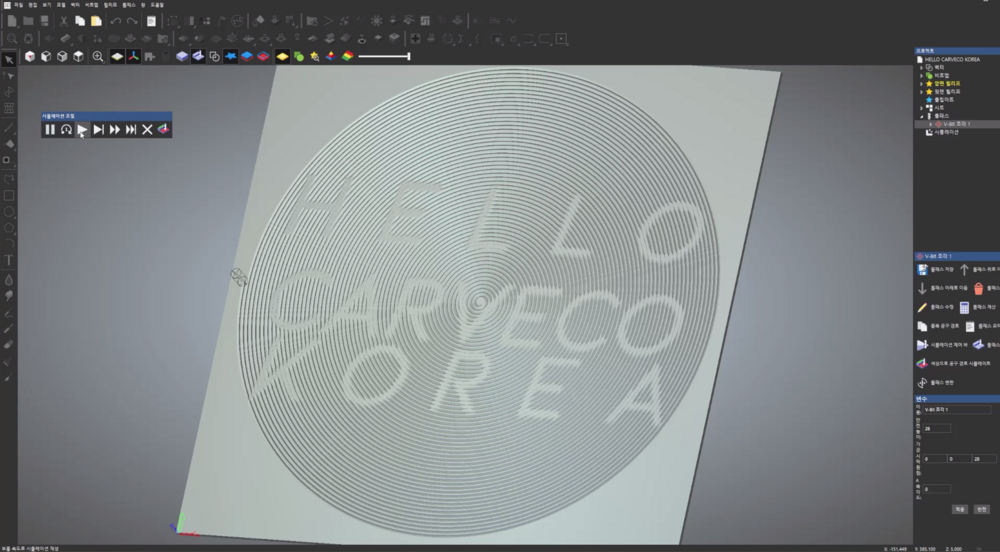Expand the V-Bit 조각 1 tree entry
Image resolution: width=1000 pixels, height=552 pixels.
tap(930, 124)
